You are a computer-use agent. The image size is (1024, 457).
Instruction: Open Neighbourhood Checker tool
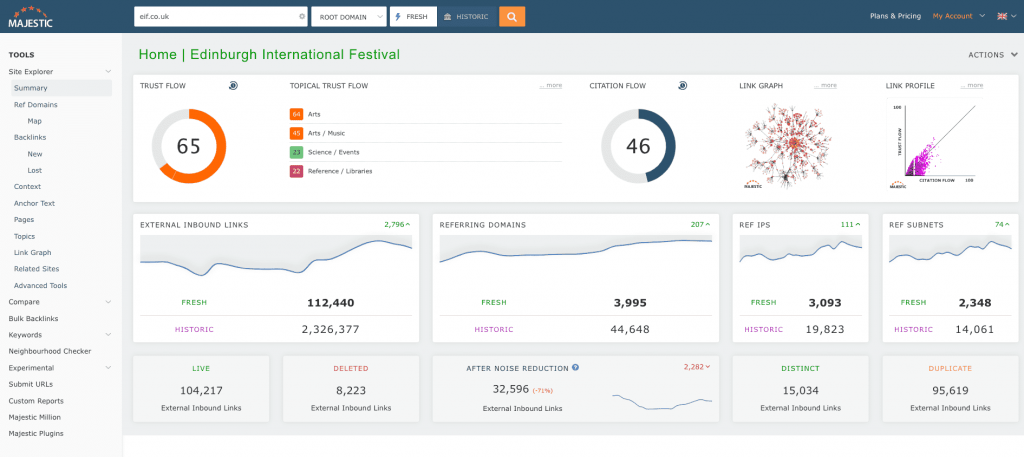click(x=50, y=351)
